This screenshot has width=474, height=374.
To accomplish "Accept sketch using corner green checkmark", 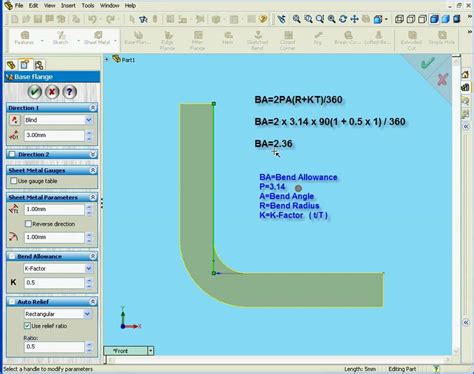I will tap(428, 63).
